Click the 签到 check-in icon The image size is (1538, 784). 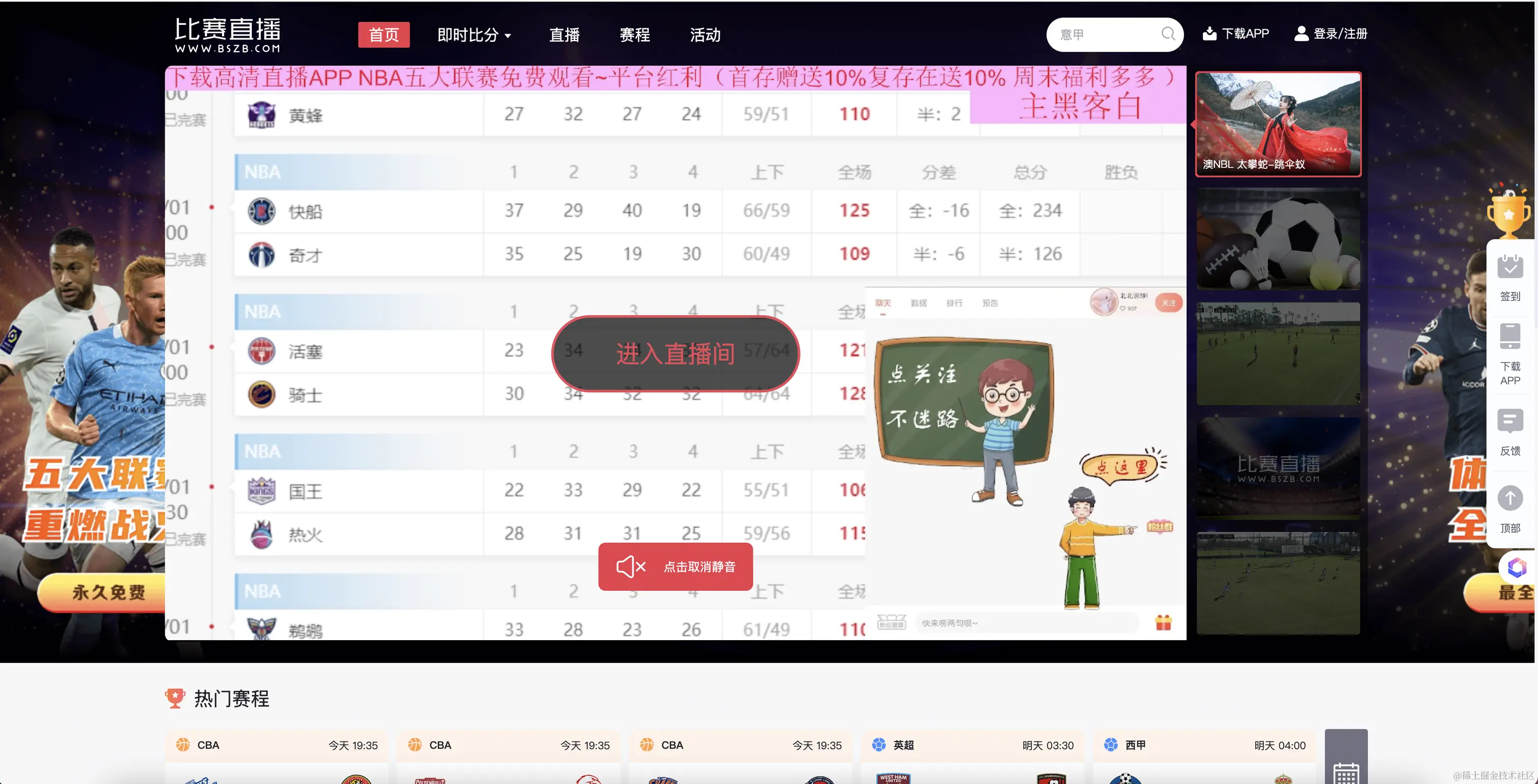click(1510, 267)
